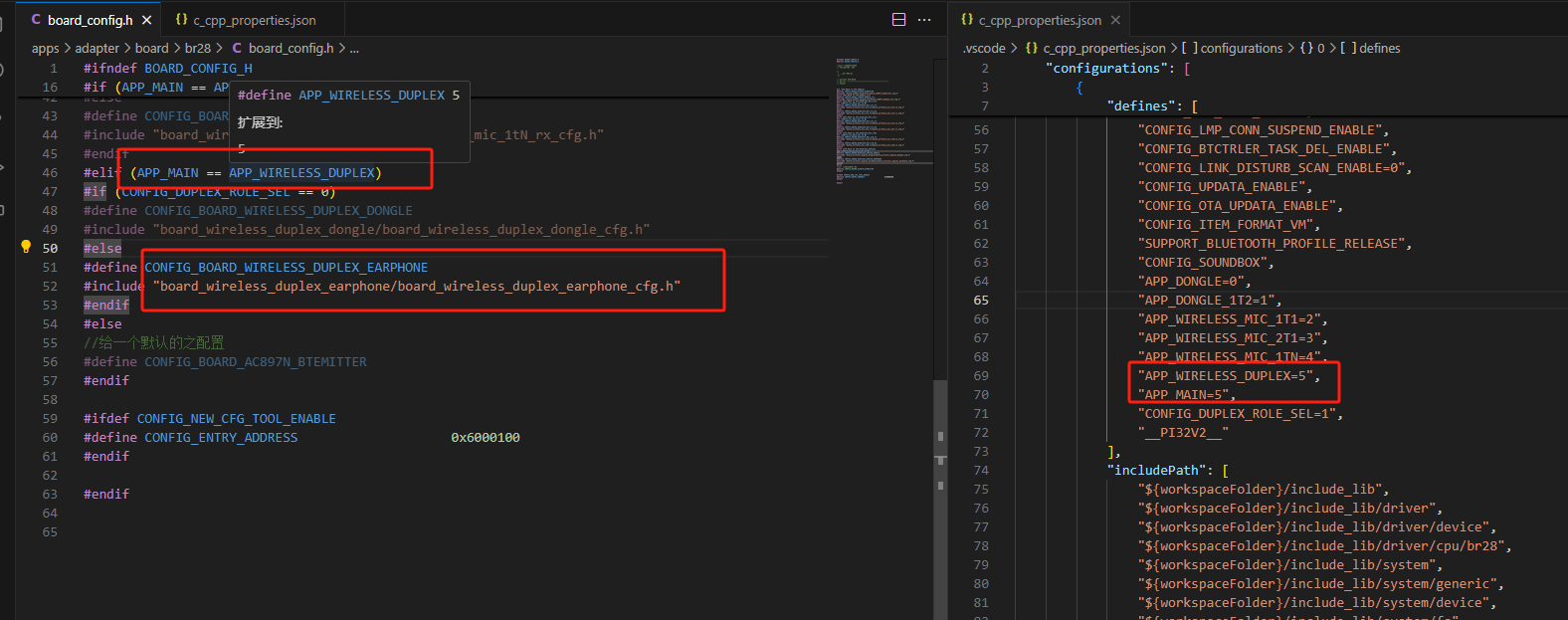Open the 'br28' breadcrumb
This screenshot has height=620, width=1568.
tap(198, 48)
